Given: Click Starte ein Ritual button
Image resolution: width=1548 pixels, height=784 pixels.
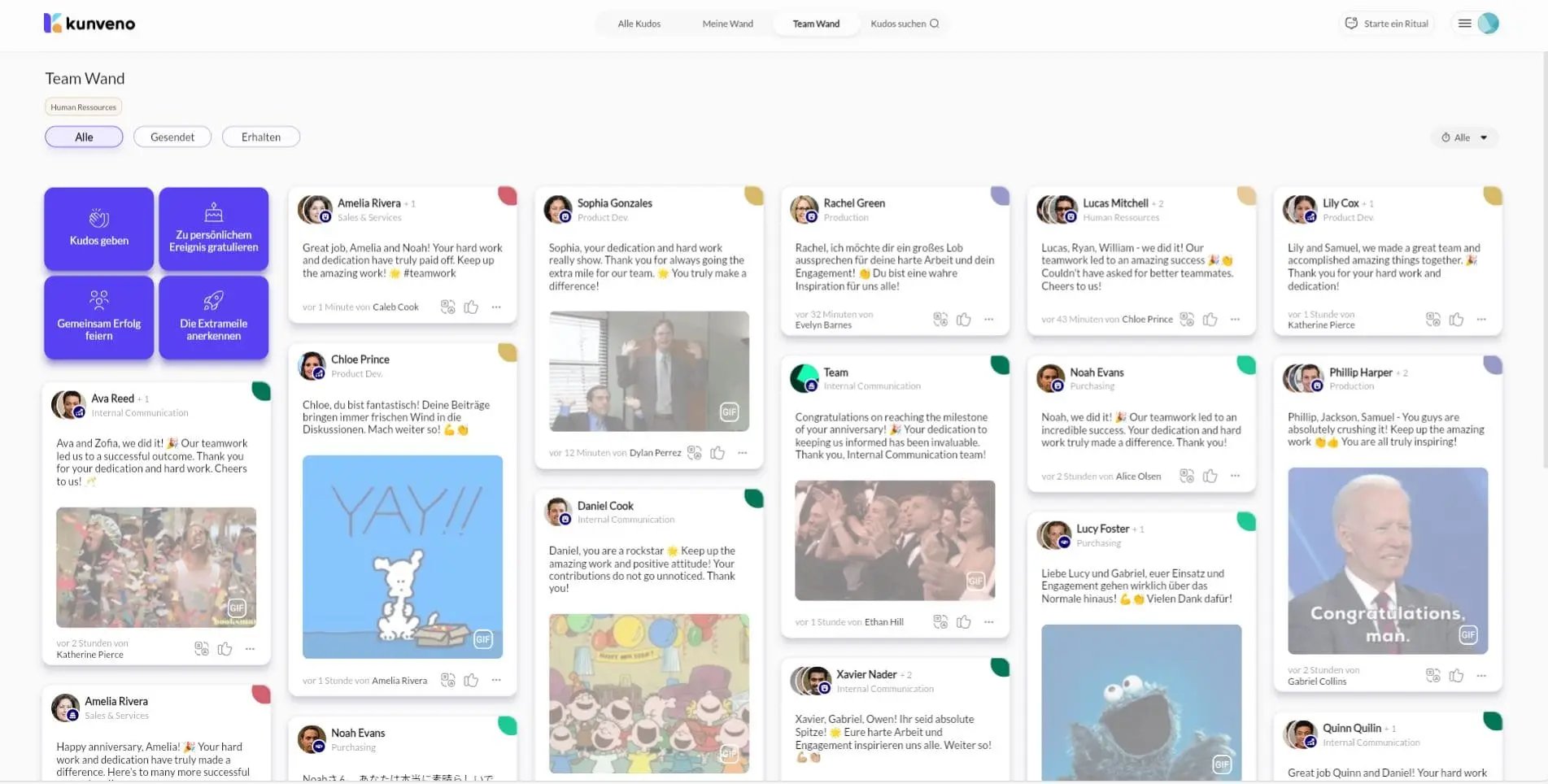Looking at the screenshot, I should 1387,24.
